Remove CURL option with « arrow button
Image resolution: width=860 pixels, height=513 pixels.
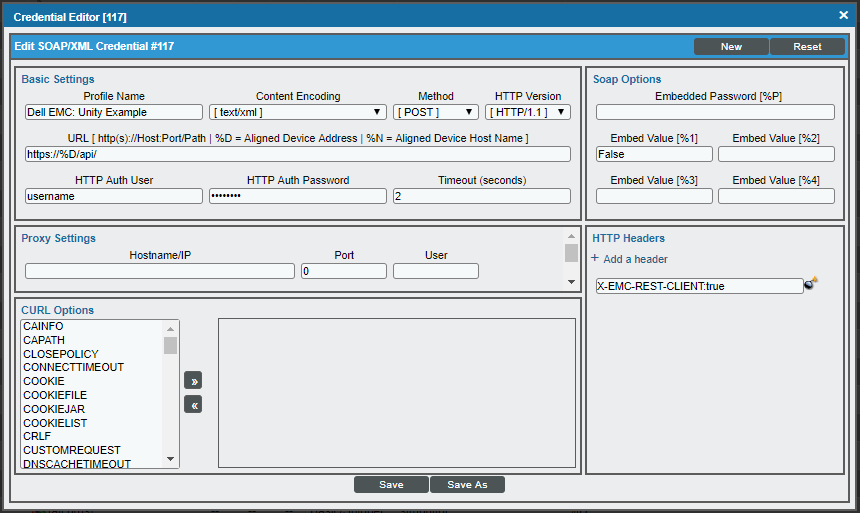click(193, 405)
